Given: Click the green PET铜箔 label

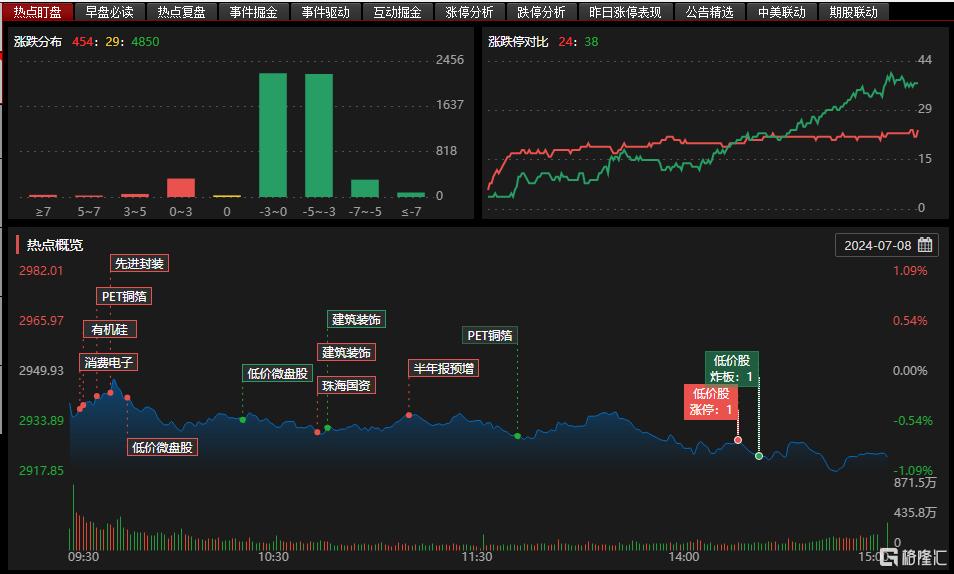Looking at the screenshot, I should click(x=490, y=335).
